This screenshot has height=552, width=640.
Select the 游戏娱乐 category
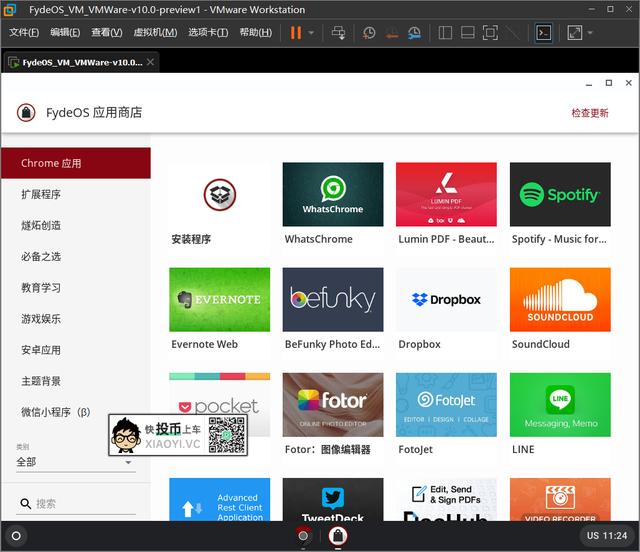pyautogui.click(x=76, y=318)
